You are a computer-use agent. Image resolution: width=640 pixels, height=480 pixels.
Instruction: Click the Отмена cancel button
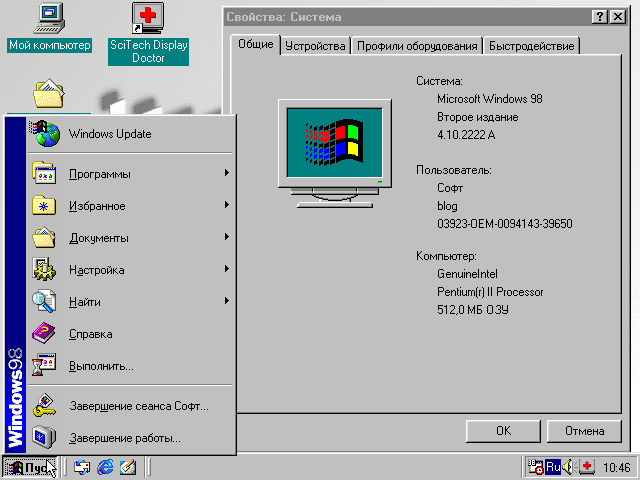[584, 431]
